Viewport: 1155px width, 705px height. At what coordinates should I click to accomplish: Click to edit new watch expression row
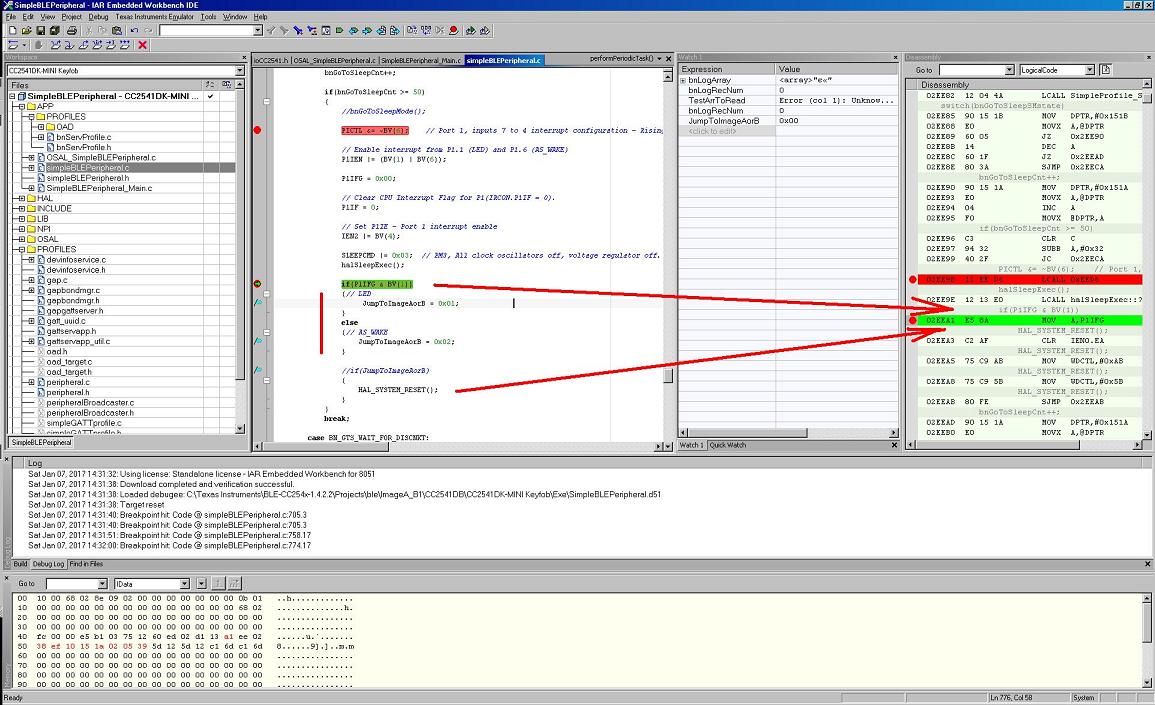pos(726,131)
